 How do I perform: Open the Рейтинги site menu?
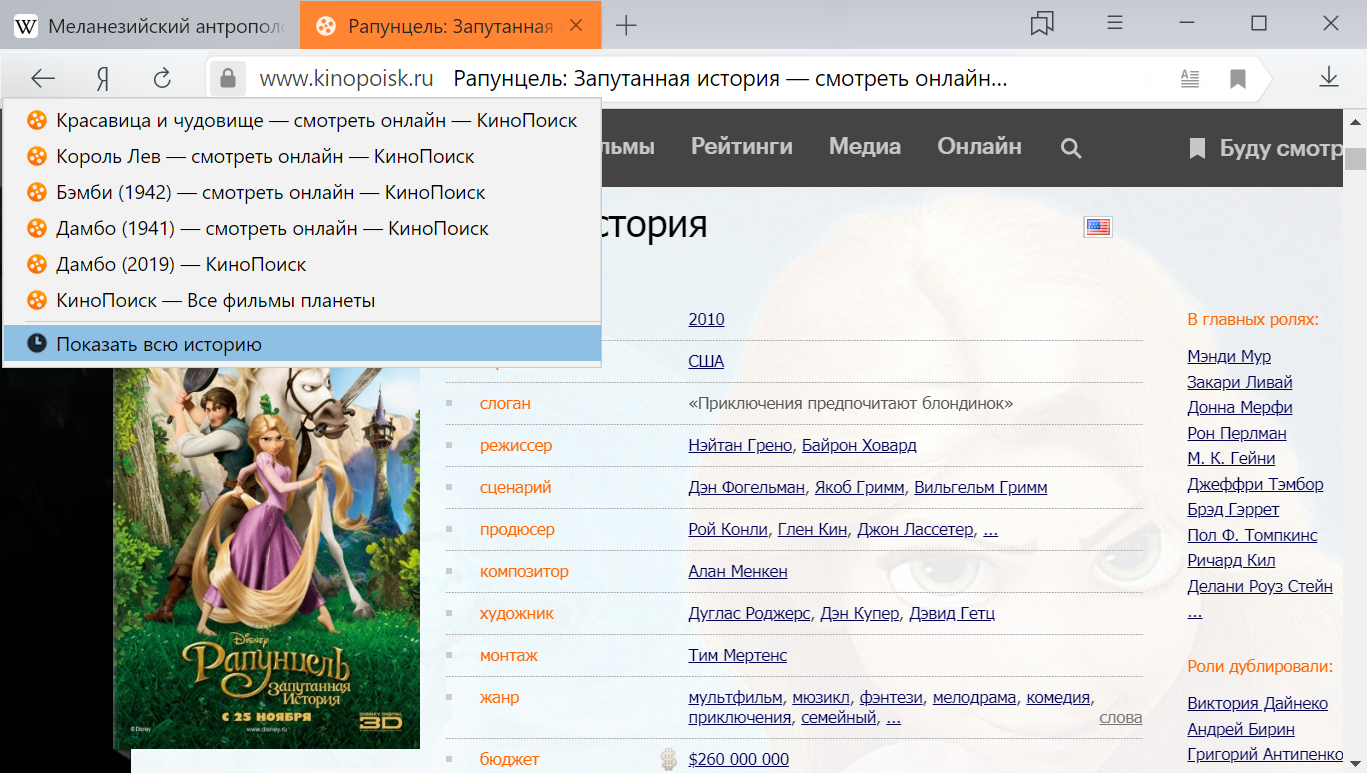[x=742, y=147]
